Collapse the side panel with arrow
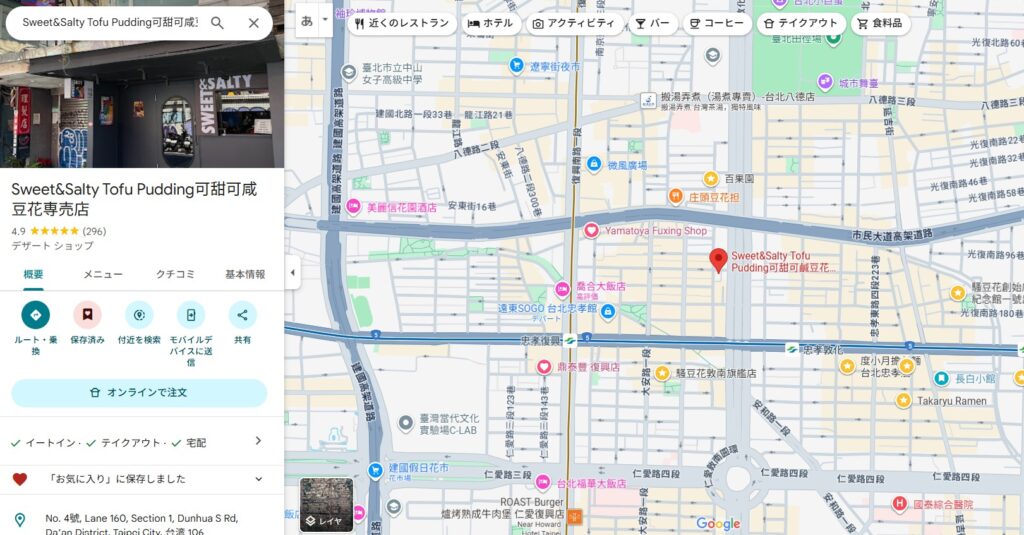This screenshot has width=1024, height=535. (x=292, y=273)
